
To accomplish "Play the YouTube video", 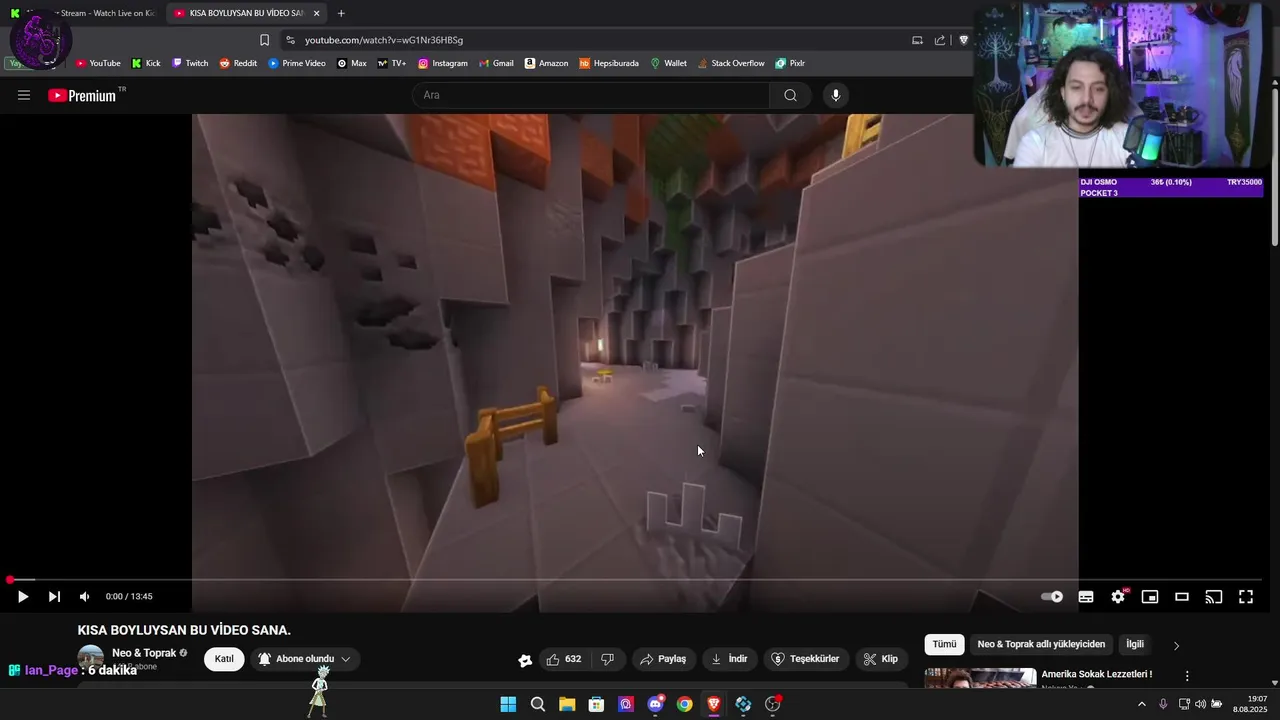I will [22, 597].
